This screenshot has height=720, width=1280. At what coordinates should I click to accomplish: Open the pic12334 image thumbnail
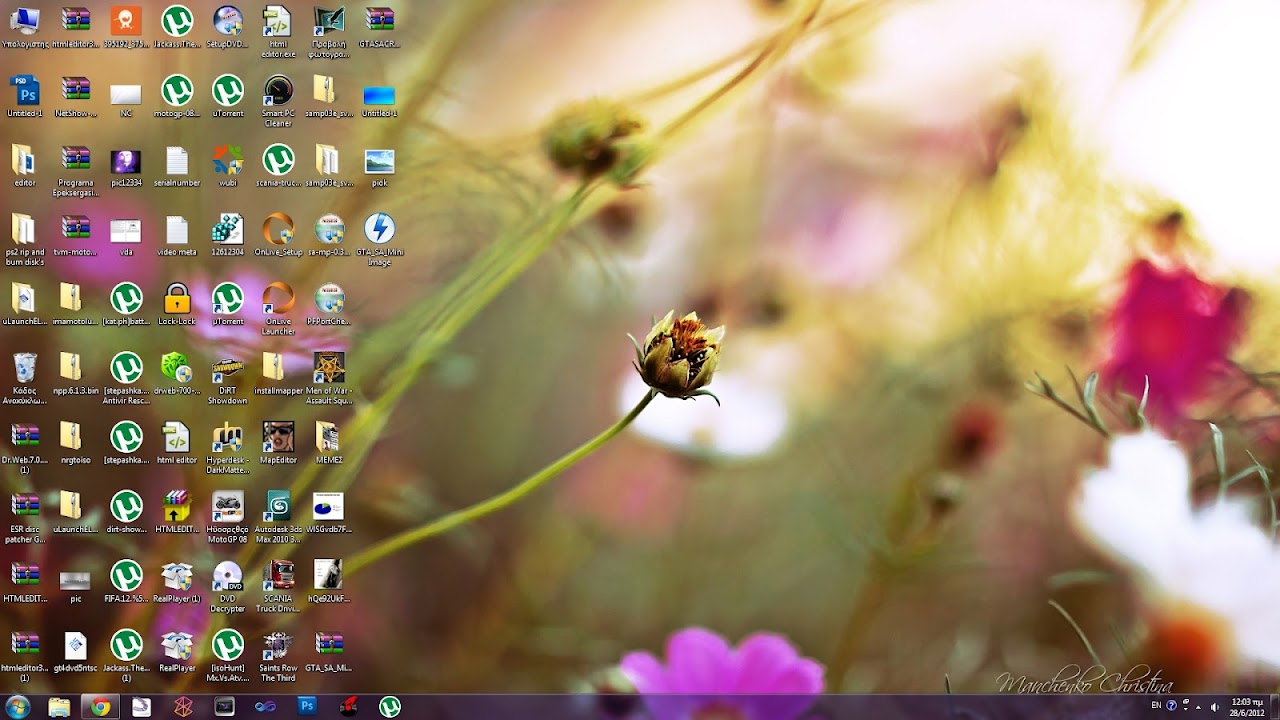(126, 166)
